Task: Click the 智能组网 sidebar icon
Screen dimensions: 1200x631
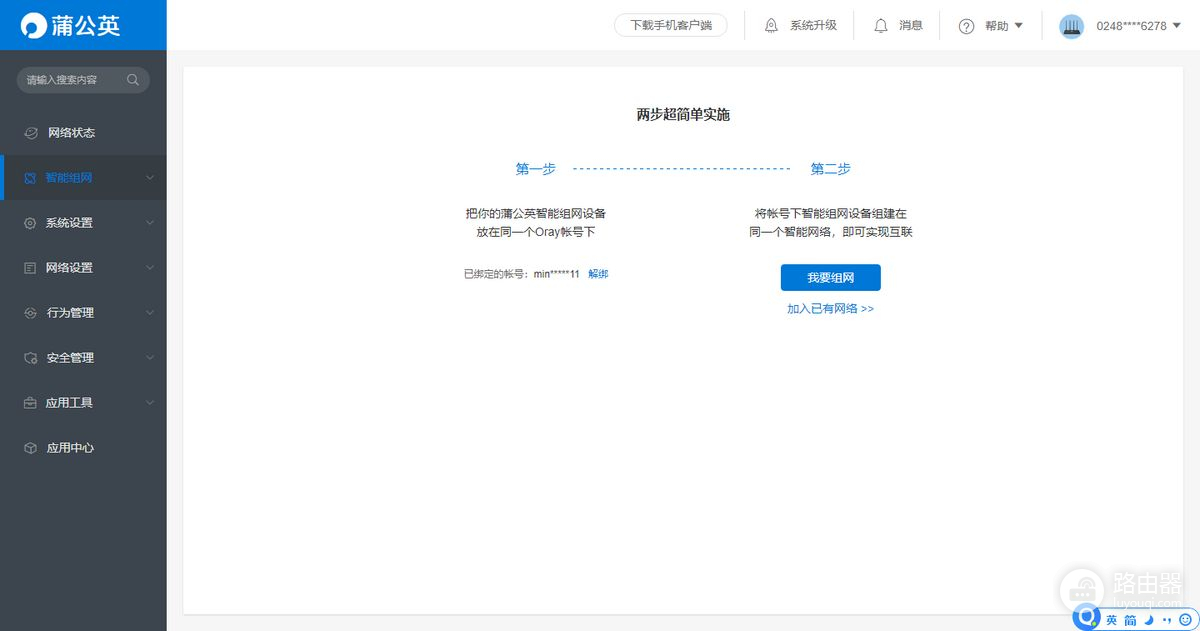Action: 31,177
